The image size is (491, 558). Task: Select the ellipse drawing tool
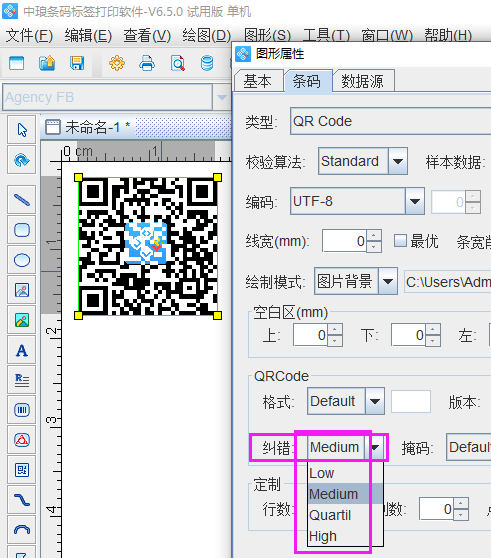pyautogui.click(x=22, y=260)
